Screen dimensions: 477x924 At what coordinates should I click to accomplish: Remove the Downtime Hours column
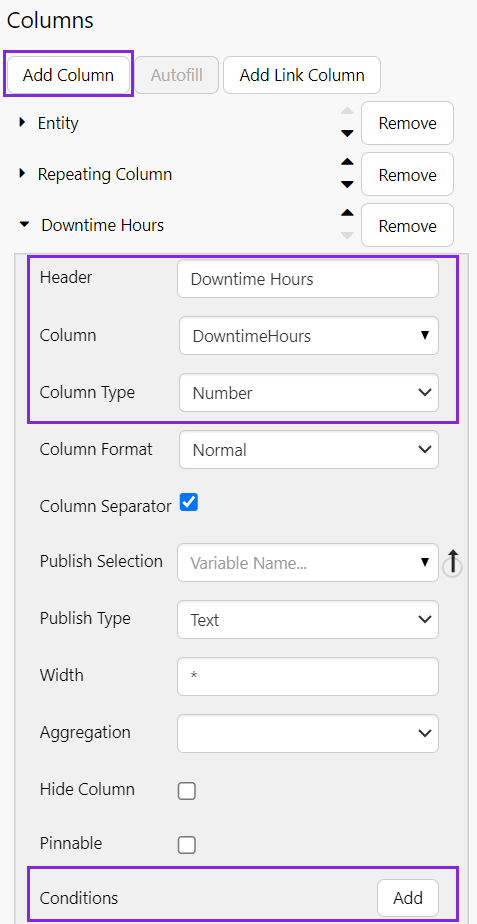(407, 226)
